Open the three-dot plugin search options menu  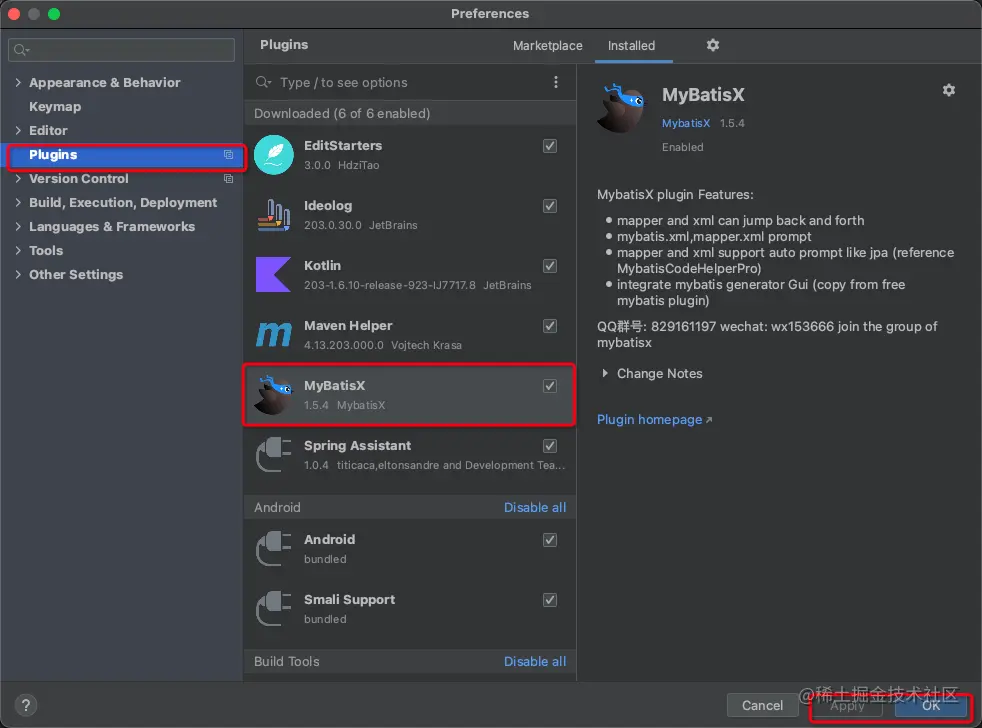[556, 82]
